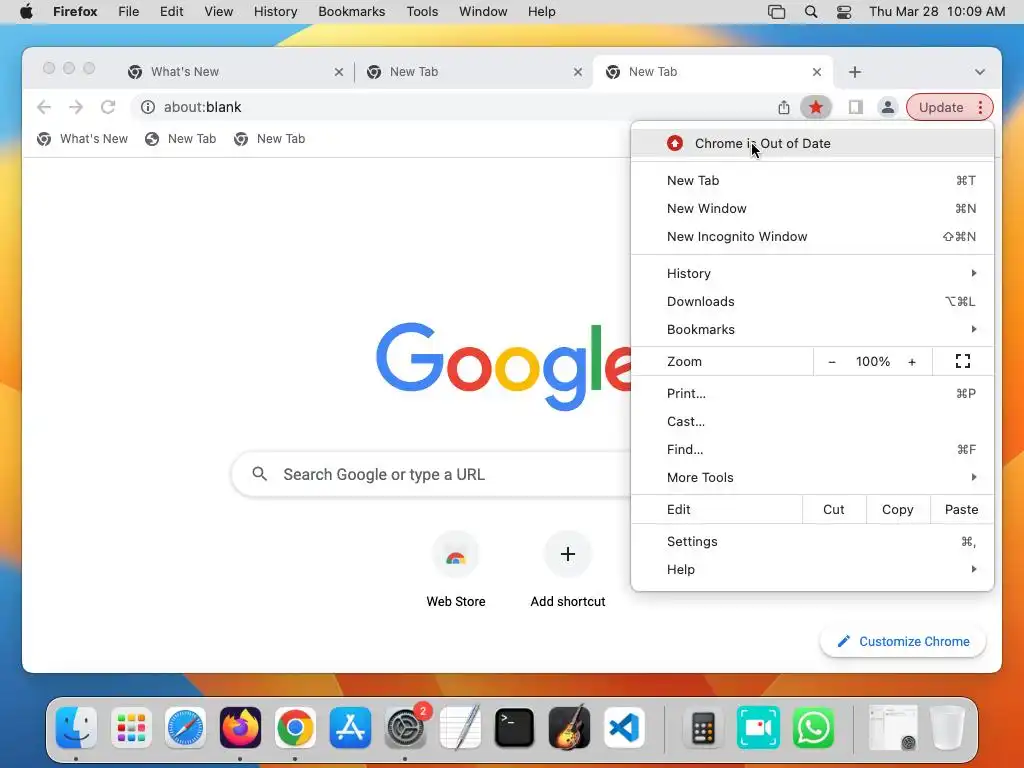The width and height of the screenshot is (1024, 768).
Task: Click Copy in the Edit row
Action: pyautogui.click(x=897, y=509)
